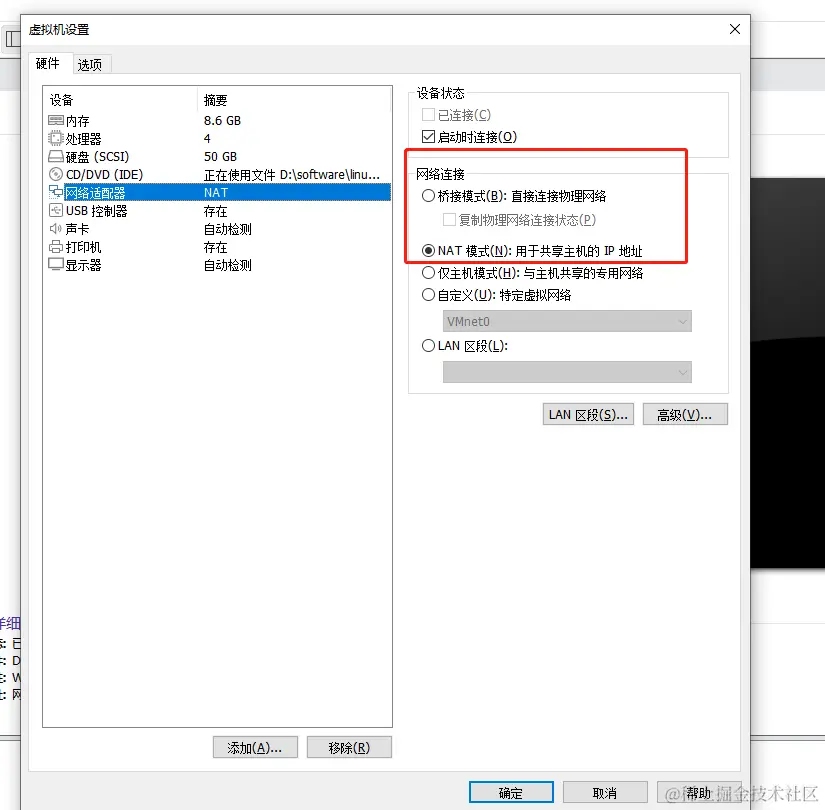
Task: Select the USB controller icon
Action: click(56, 211)
